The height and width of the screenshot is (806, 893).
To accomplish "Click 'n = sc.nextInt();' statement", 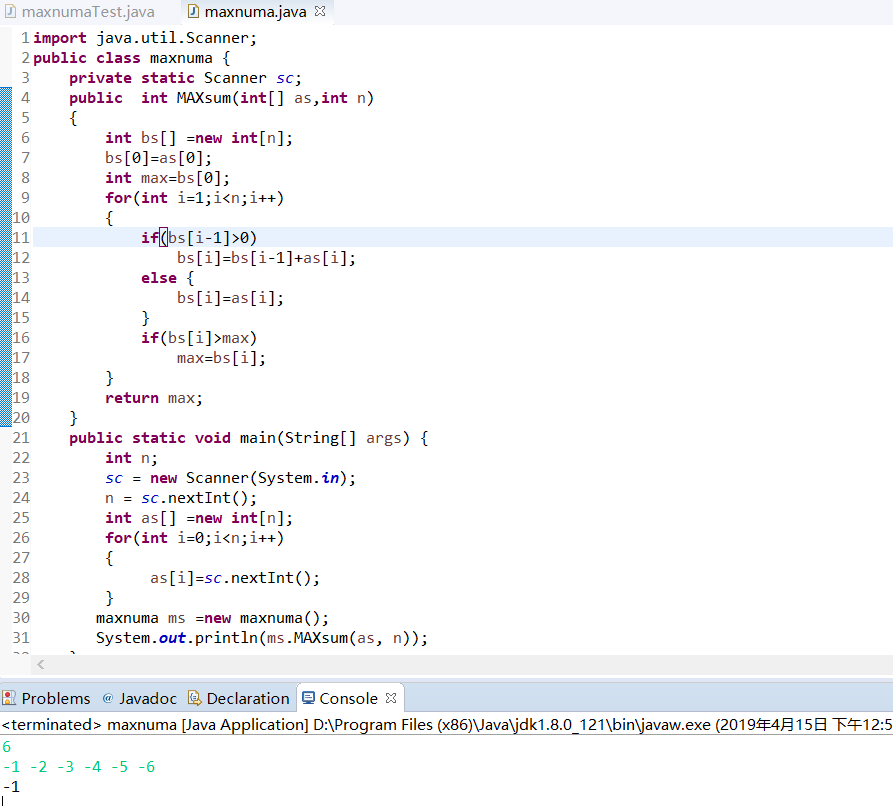I will 181,498.
